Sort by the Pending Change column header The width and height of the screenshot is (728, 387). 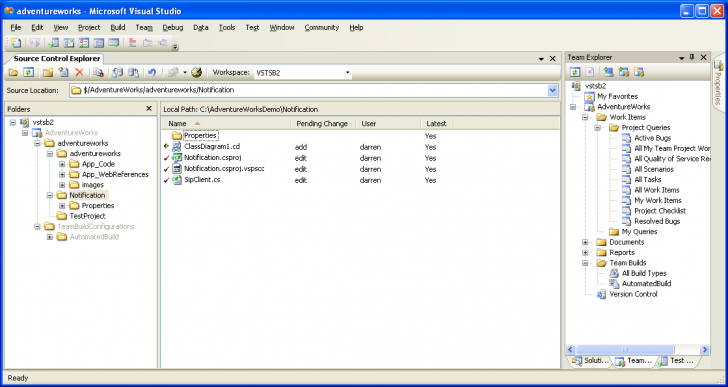point(323,123)
